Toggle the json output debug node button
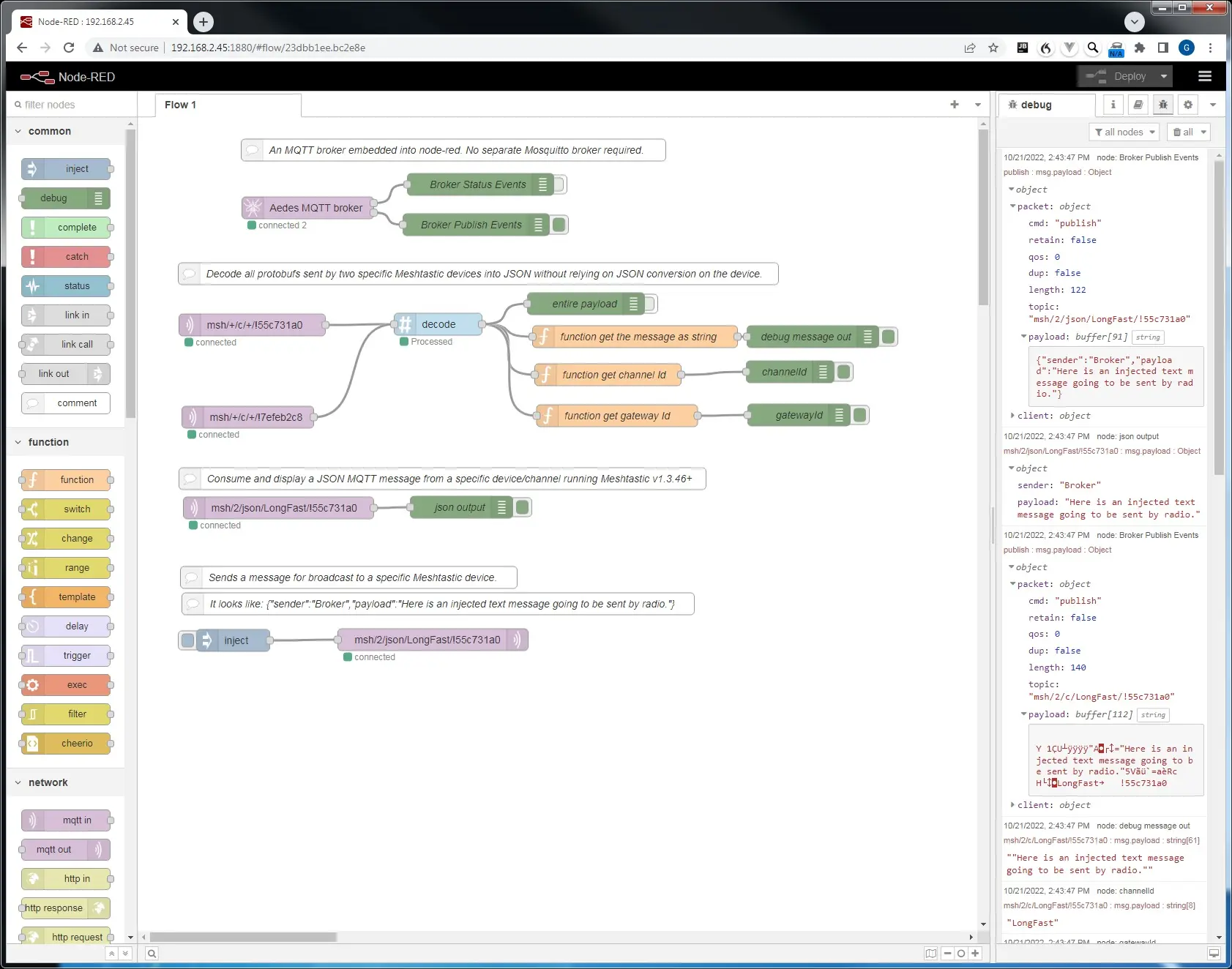1232x969 pixels. [x=523, y=507]
